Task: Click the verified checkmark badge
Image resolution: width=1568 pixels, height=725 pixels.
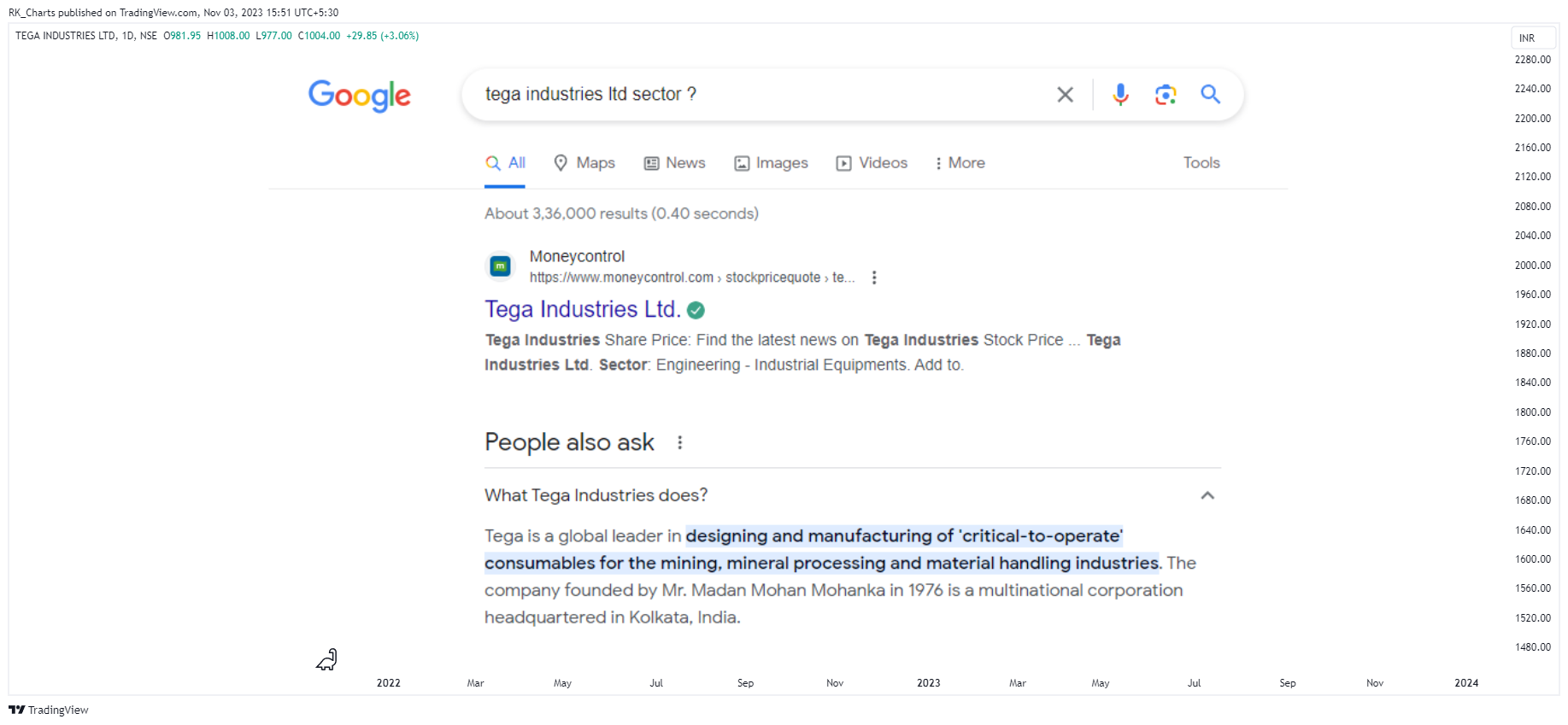Action: pos(696,310)
